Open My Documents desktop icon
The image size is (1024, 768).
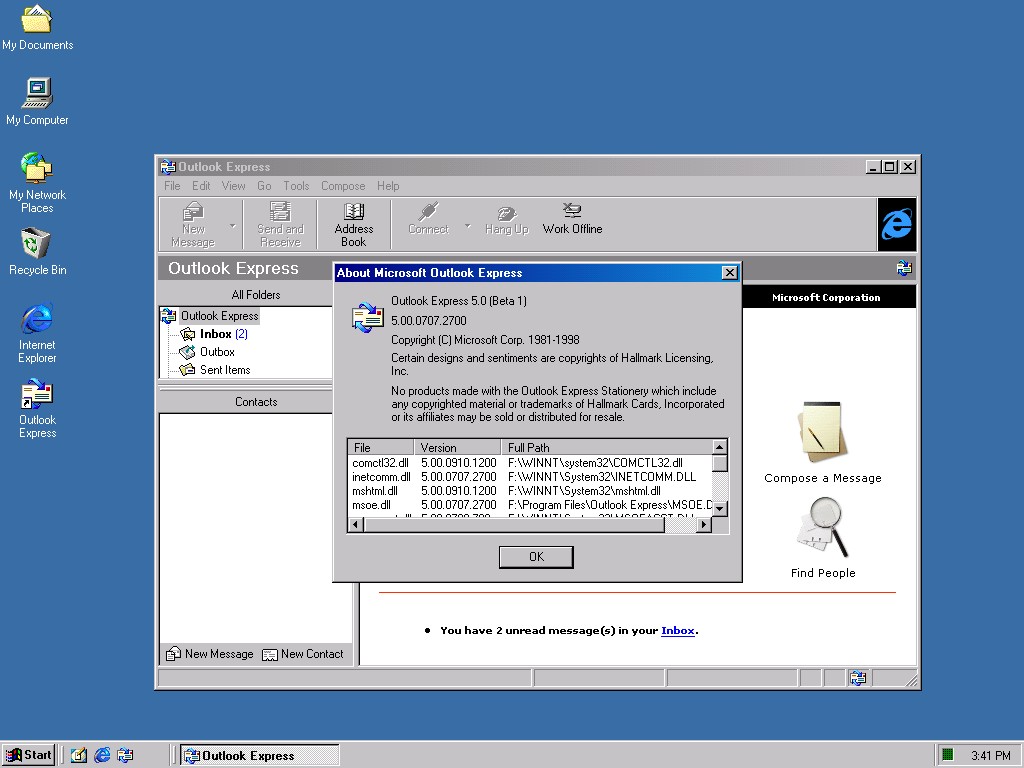37,27
